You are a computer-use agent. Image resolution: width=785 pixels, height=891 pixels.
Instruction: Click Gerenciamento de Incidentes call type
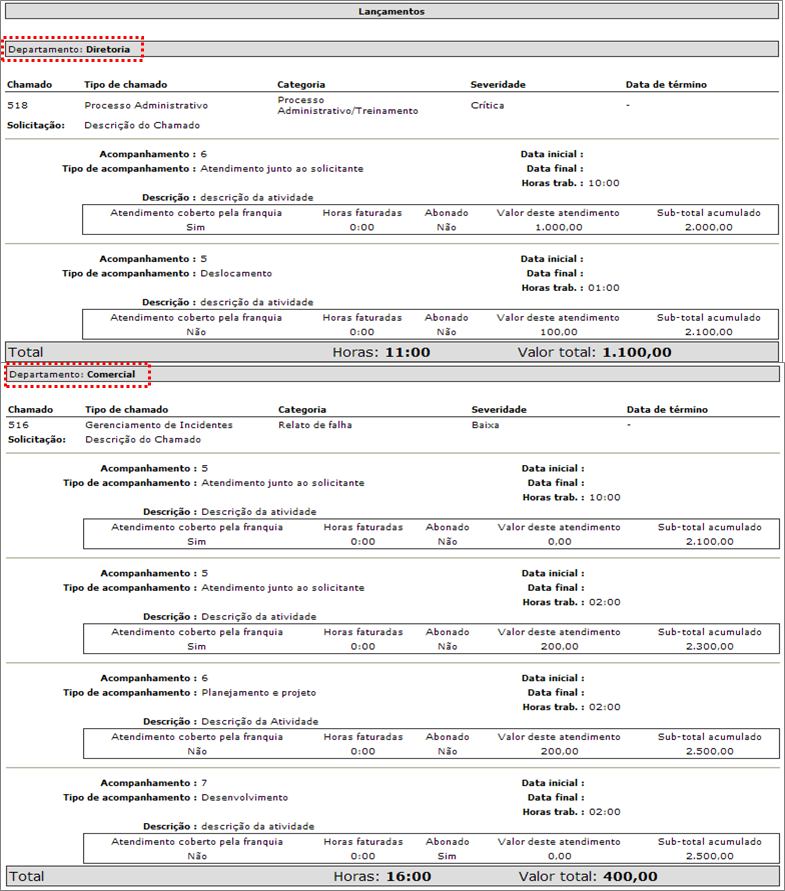pos(159,425)
